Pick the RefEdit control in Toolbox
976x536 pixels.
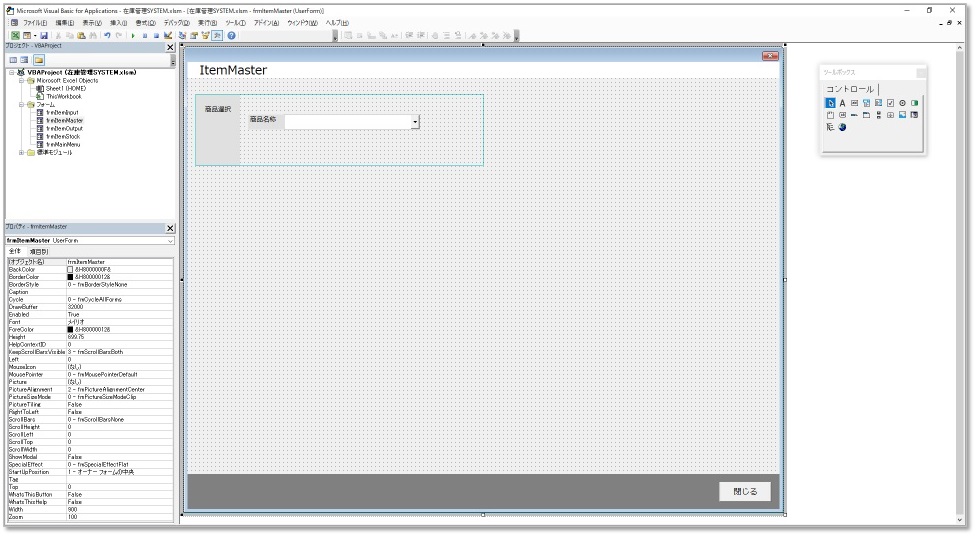(914, 115)
